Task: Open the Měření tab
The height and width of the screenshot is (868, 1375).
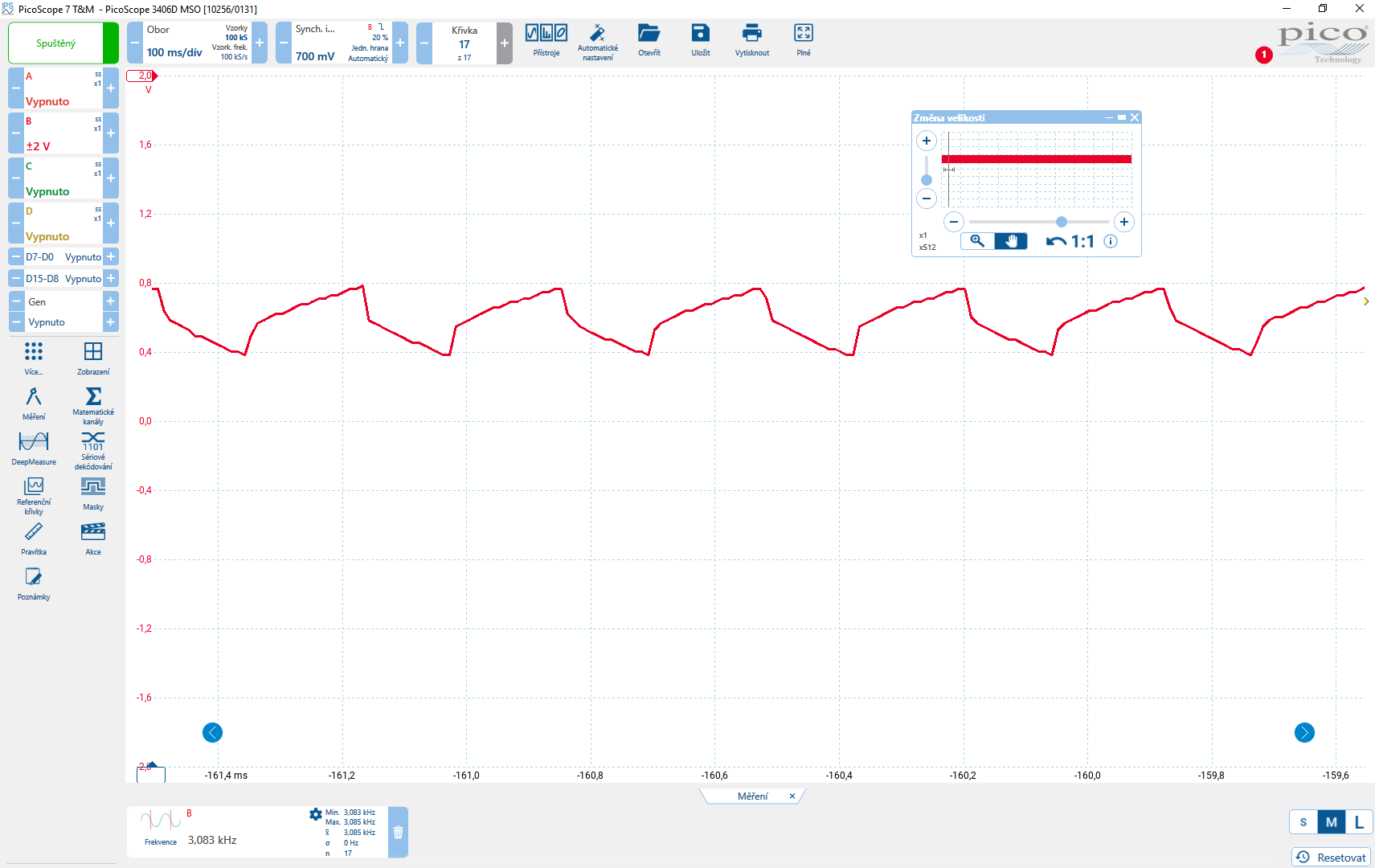Action: pyautogui.click(x=752, y=796)
